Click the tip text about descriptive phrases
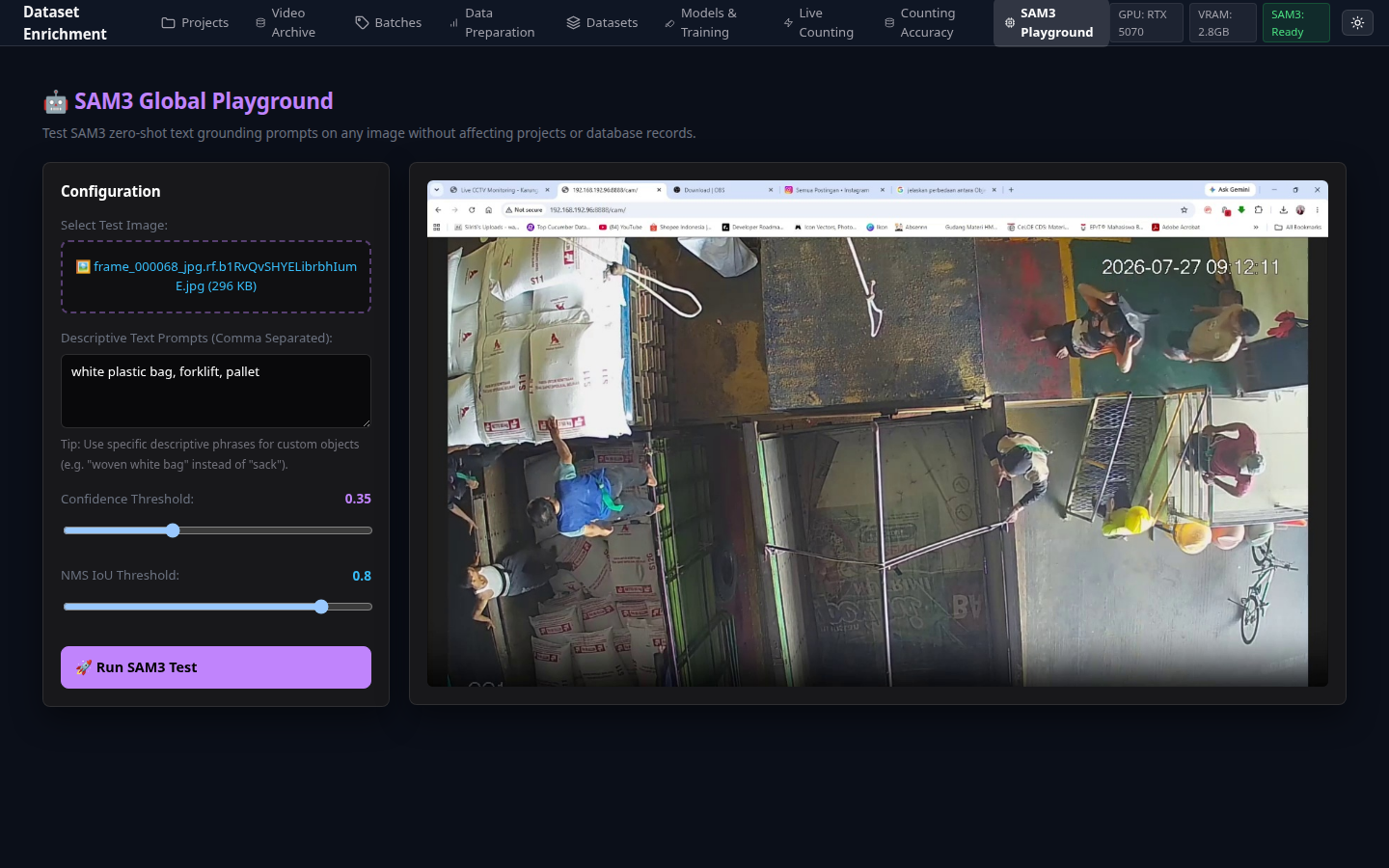 [210, 454]
